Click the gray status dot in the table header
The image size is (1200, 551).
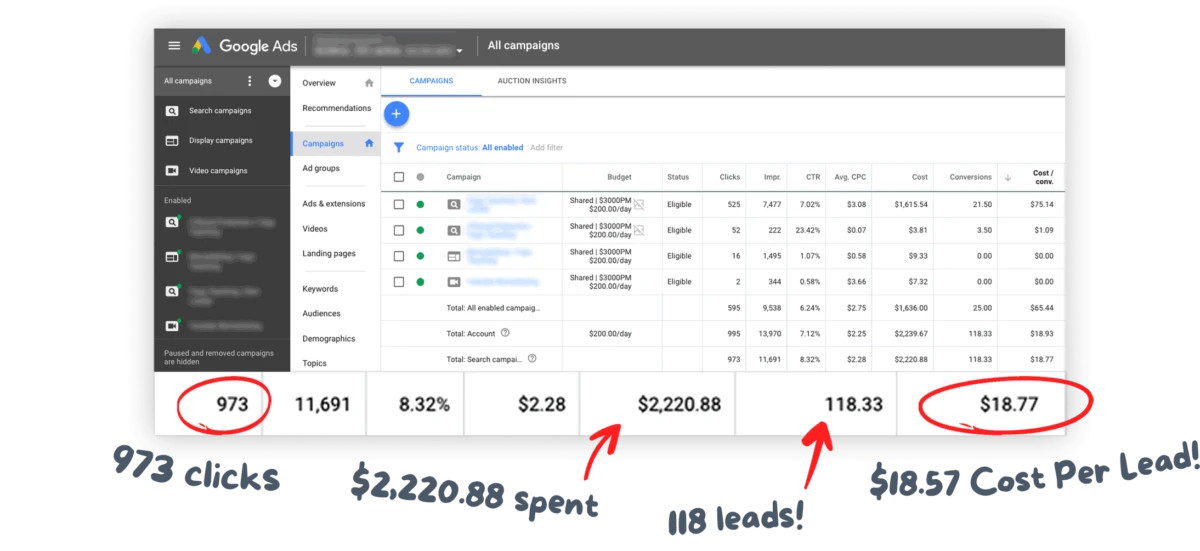point(420,177)
